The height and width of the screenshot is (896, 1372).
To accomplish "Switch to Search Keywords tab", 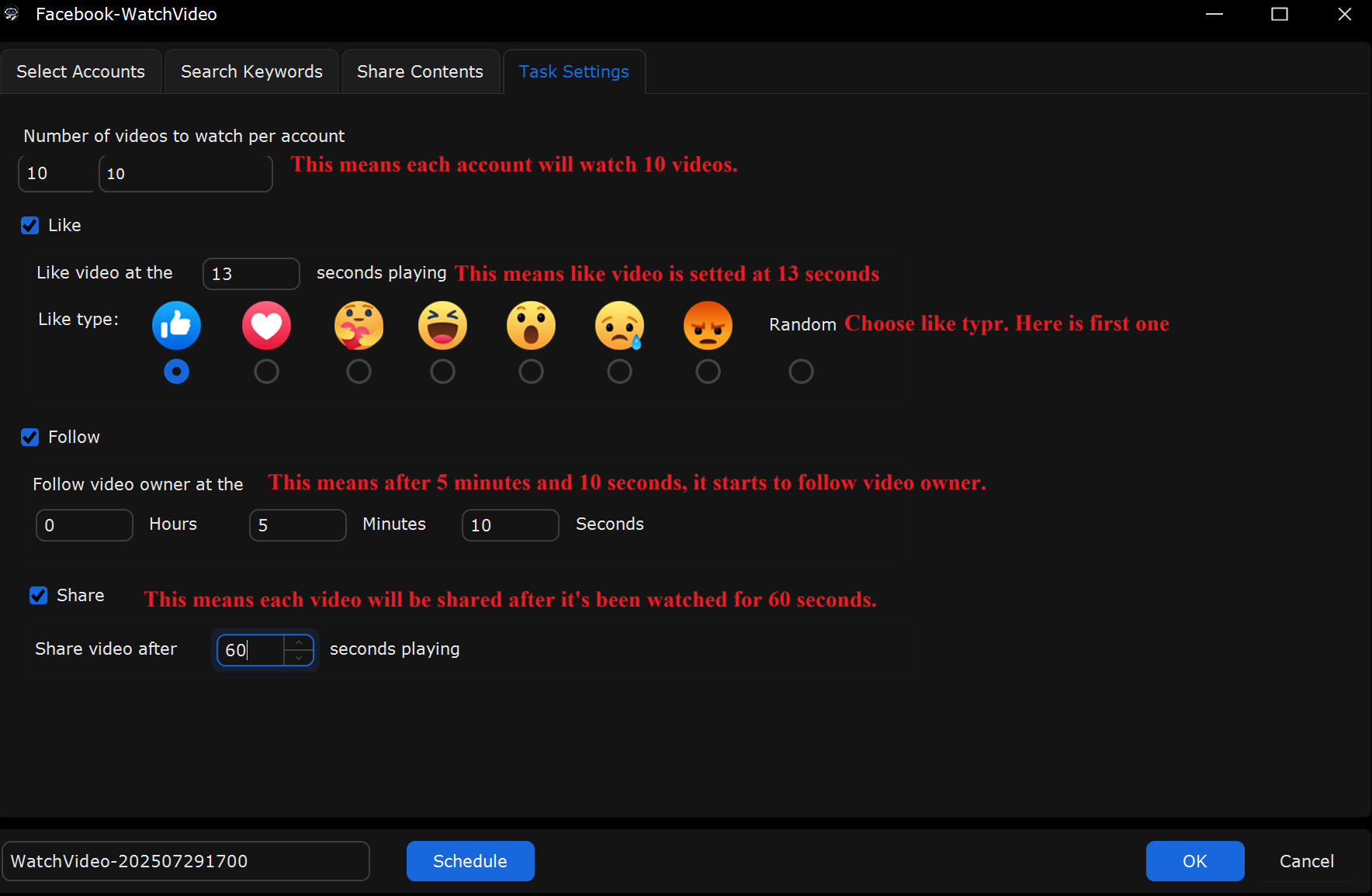I will pyautogui.click(x=251, y=71).
